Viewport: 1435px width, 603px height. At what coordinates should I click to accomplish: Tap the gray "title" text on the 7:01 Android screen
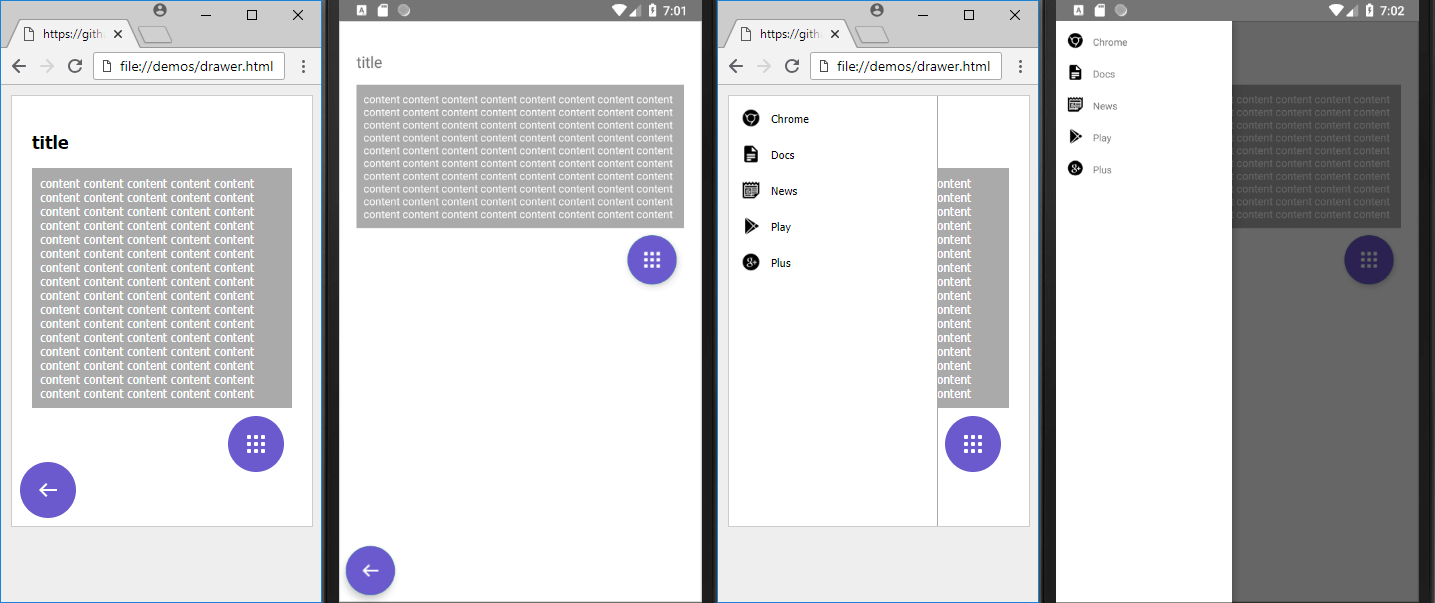coord(369,63)
